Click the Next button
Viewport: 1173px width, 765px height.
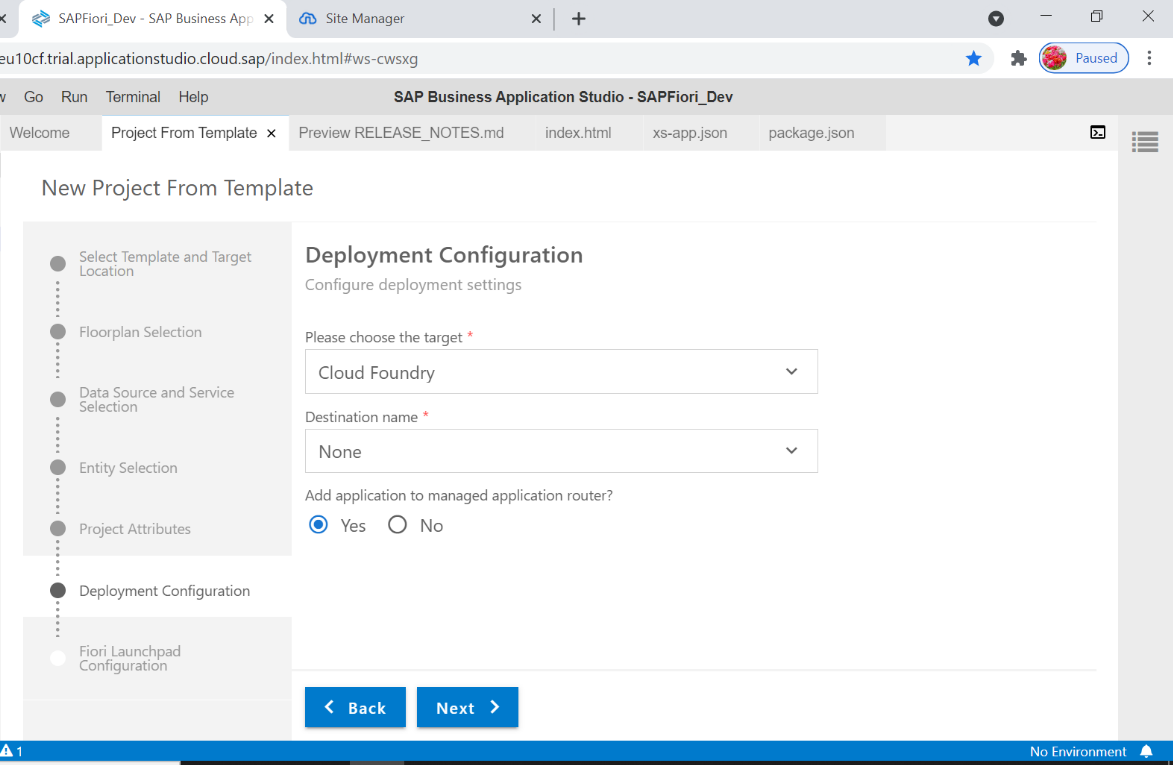468,707
